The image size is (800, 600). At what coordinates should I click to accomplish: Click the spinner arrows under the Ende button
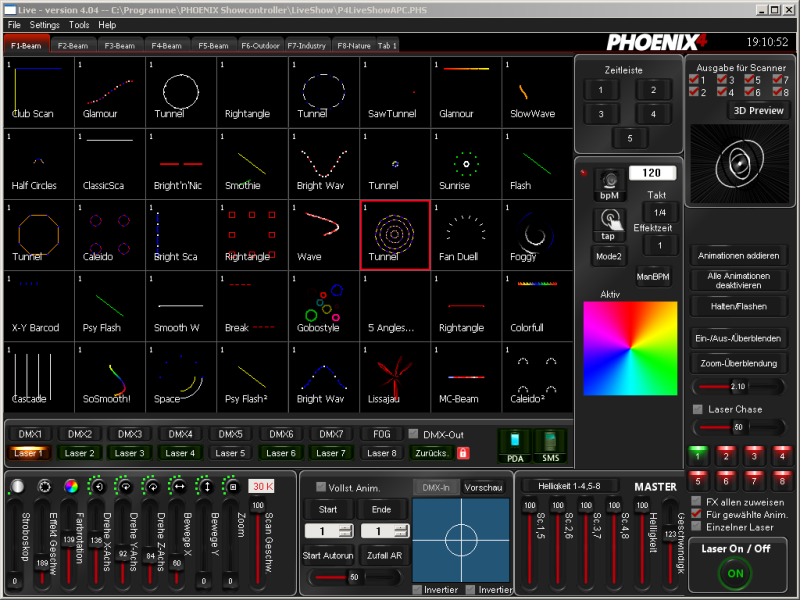[402, 531]
